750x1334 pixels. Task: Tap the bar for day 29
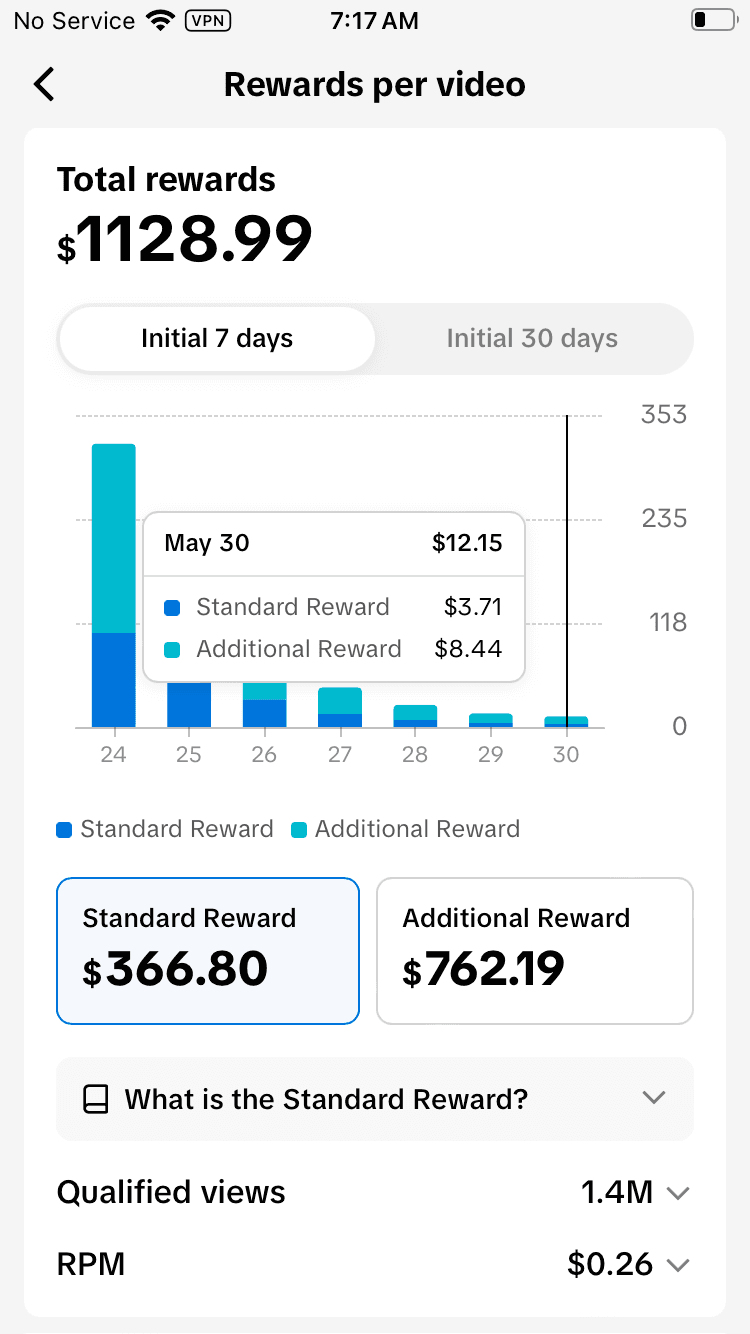point(490,720)
